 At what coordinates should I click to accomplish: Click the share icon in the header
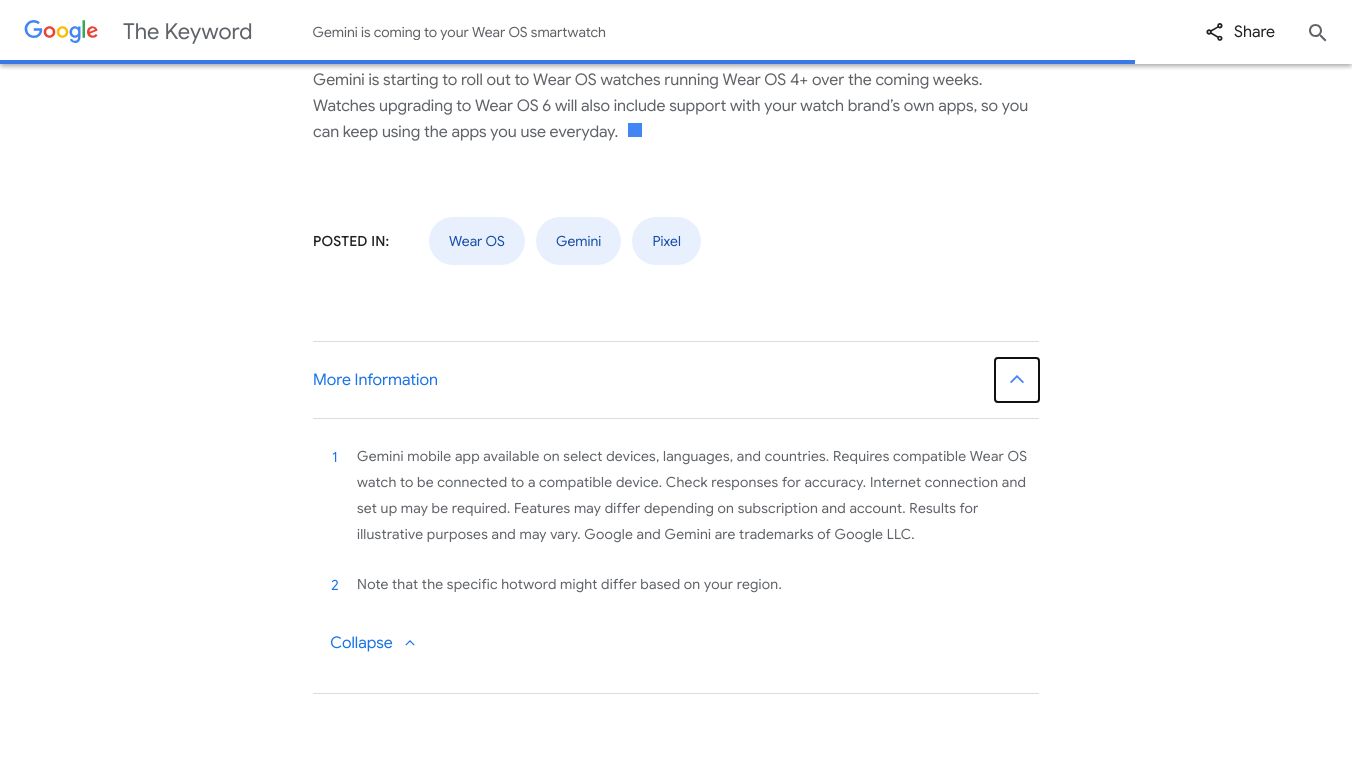(1214, 32)
